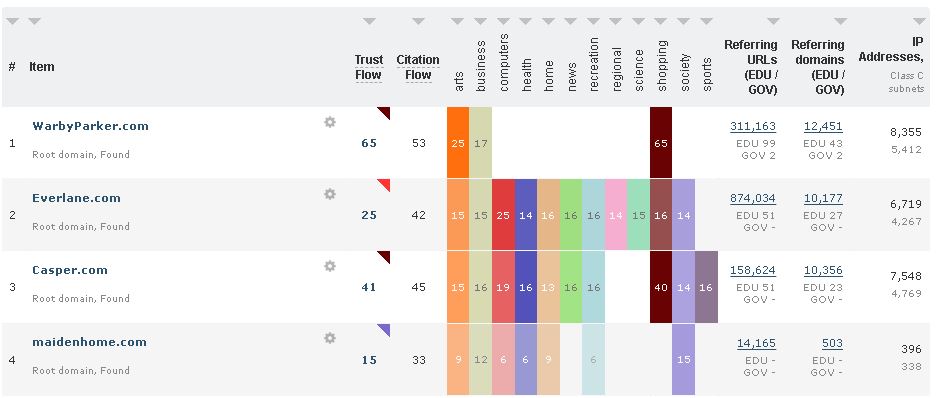This screenshot has height=398, width=937.
Task: Open gear settings for Casper.com row
Action: pyautogui.click(x=330, y=266)
